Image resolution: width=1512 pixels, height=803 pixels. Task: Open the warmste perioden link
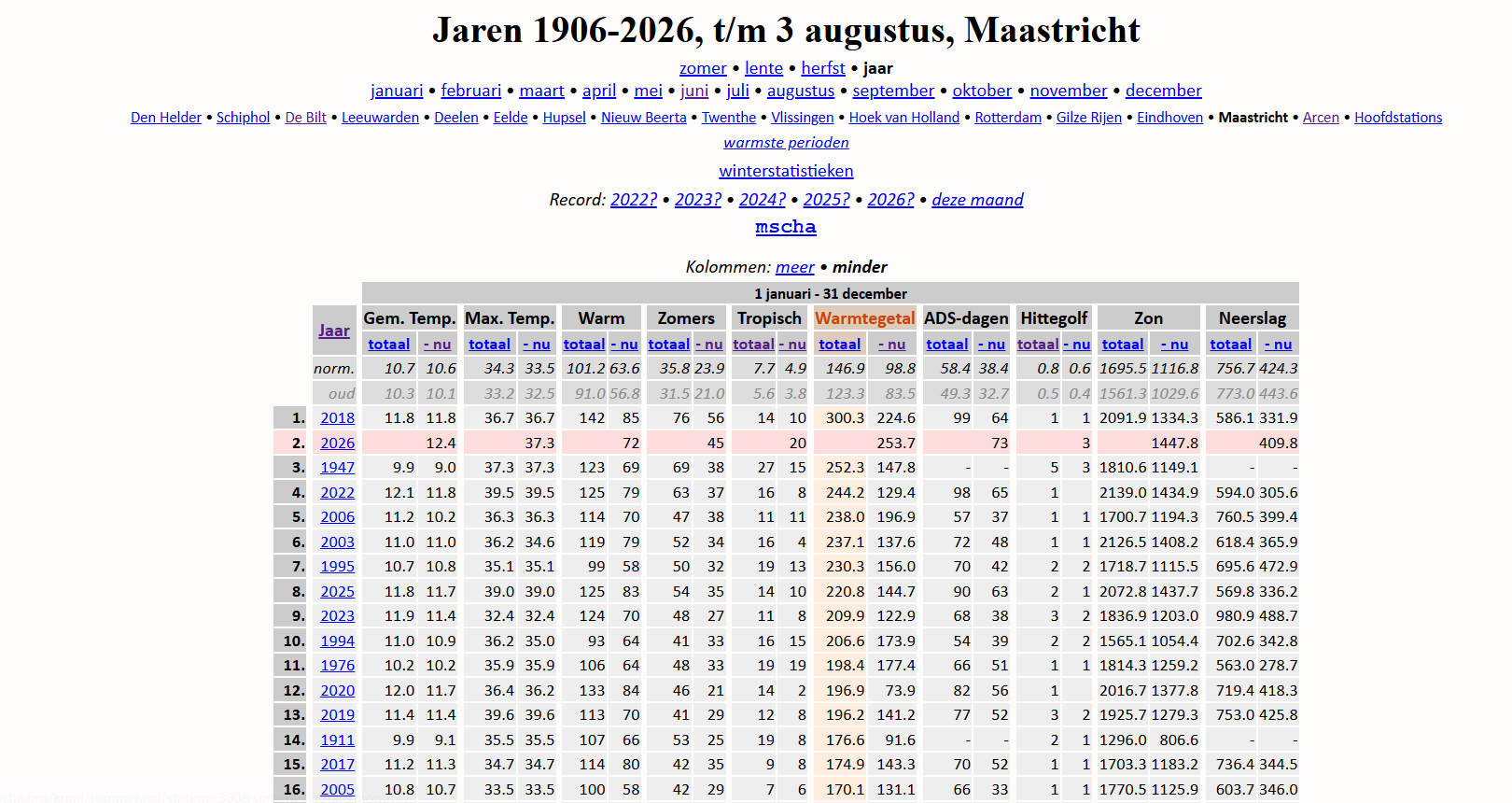[786, 143]
